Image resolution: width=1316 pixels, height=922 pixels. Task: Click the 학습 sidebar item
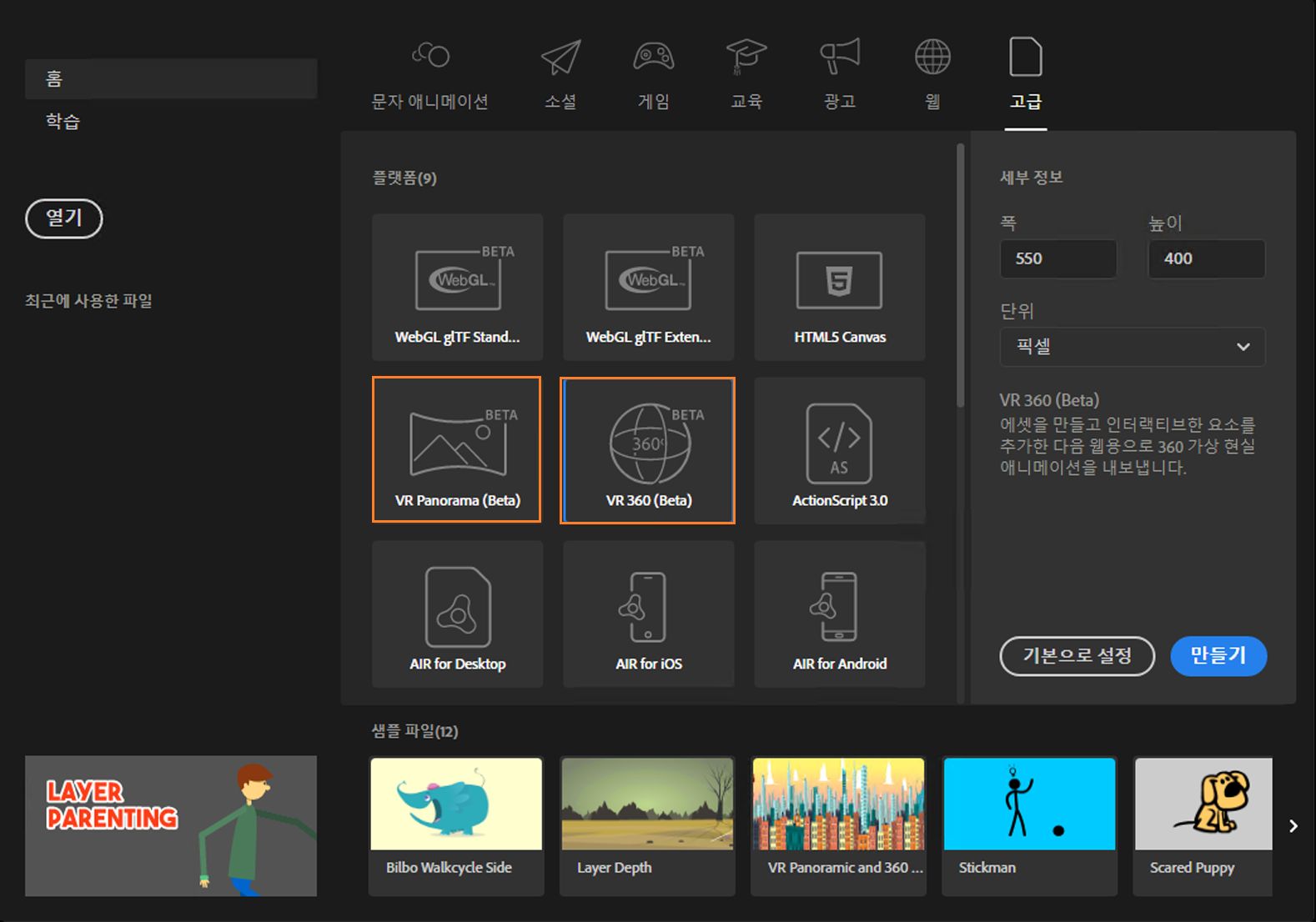pos(63,122)
